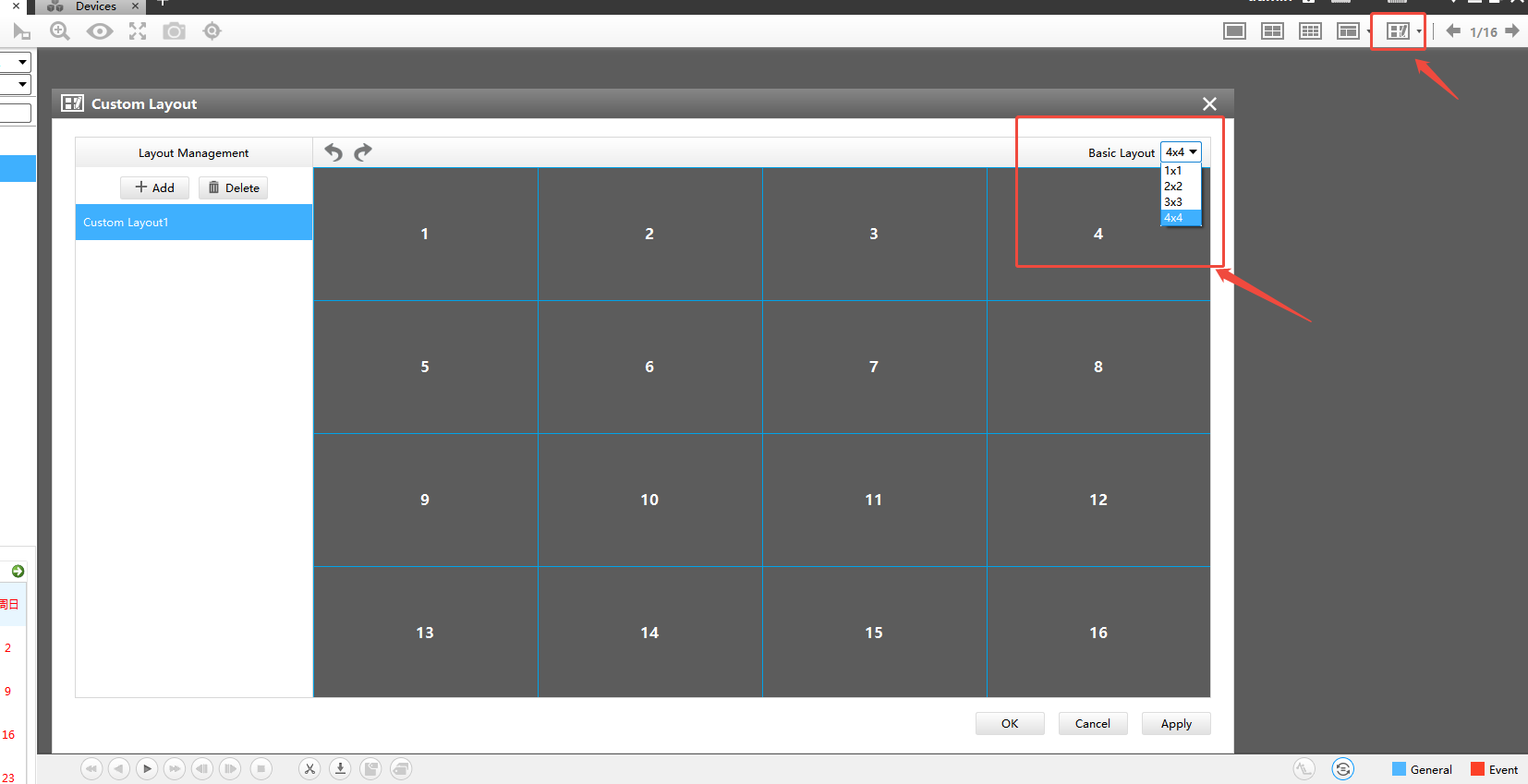The height and width of the screenshot is (784, 1528).
Task: Close the Custom Layout dialog
Action: [x=1210, y=103]
